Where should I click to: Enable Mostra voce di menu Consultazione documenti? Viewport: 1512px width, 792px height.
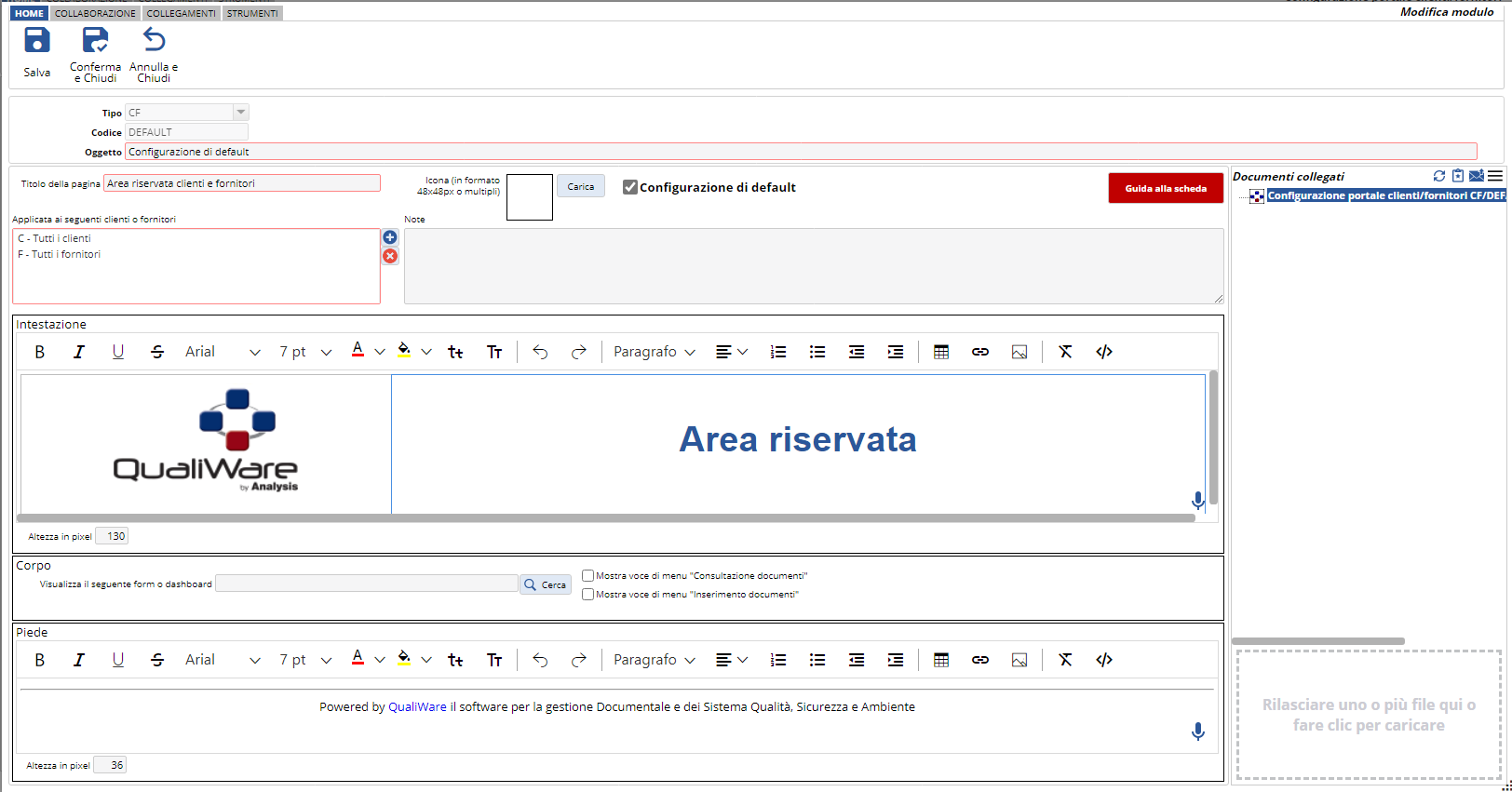click(587, 576)
